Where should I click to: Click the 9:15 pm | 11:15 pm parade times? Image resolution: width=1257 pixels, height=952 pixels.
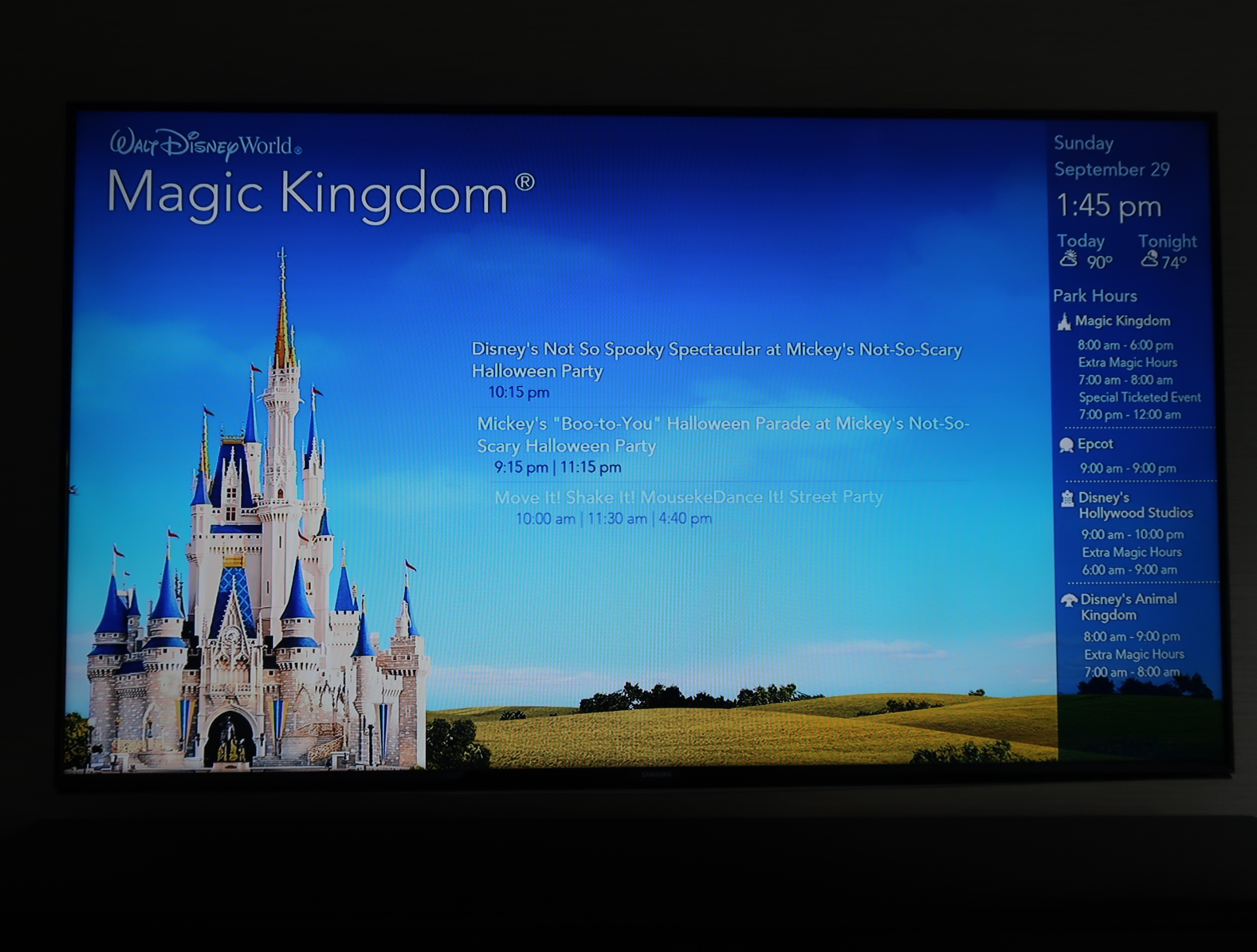(557, 468)
